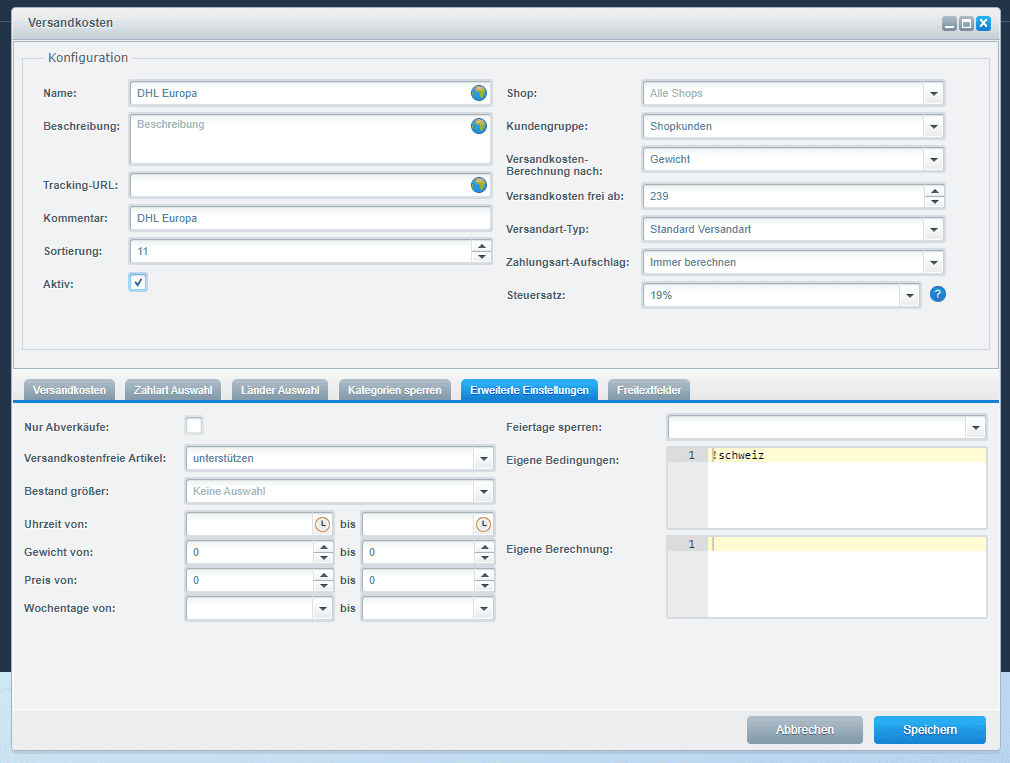This screenshot has width=1010, height=763.
Task: Click the blue help icon beside Steuersatz
Action: pyautogui.click(x=937, y=294)
